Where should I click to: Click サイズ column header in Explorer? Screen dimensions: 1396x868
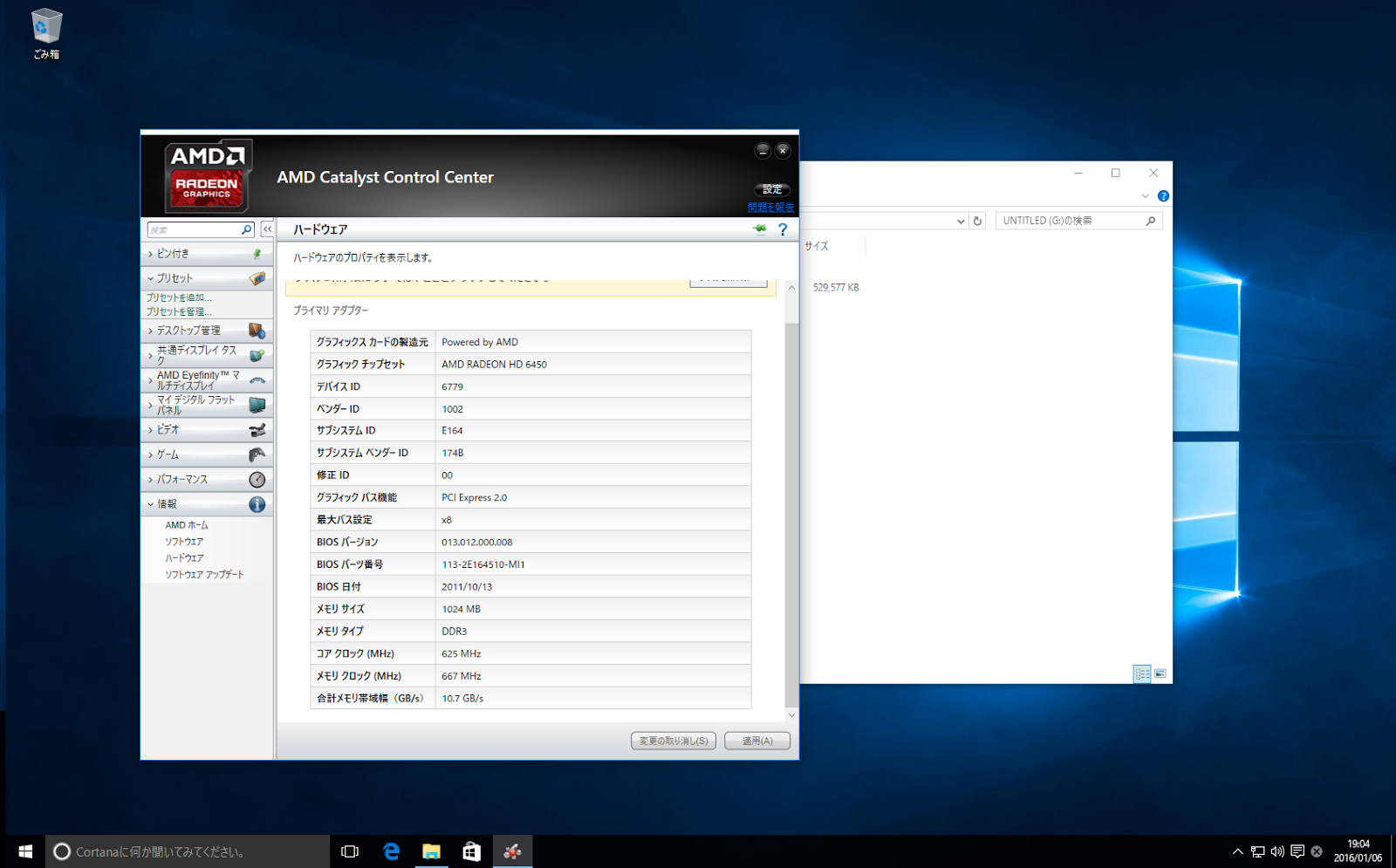[817, 246]
